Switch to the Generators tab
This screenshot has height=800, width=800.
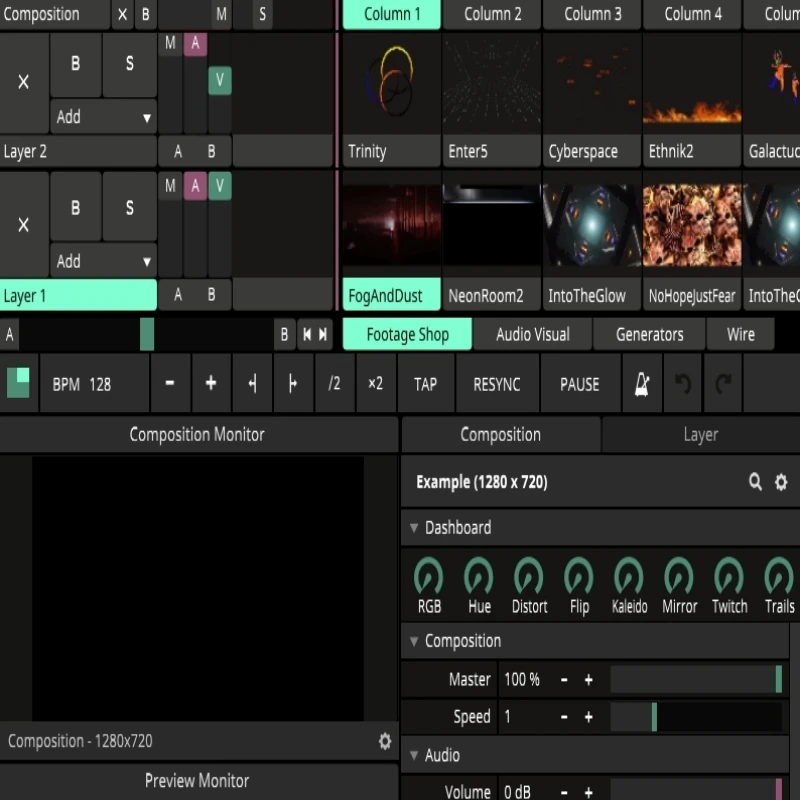coord(649,334)
